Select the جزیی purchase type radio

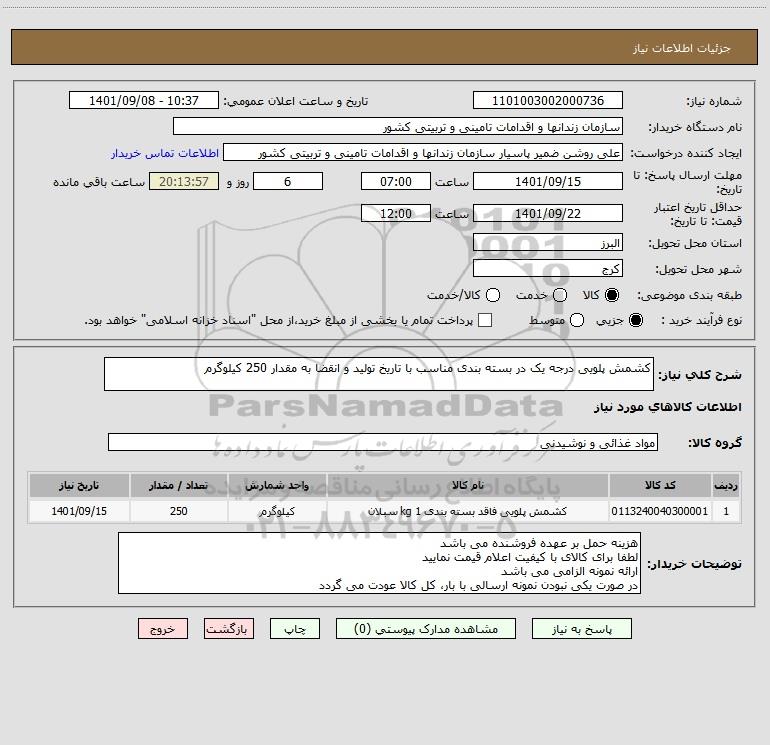635,320
